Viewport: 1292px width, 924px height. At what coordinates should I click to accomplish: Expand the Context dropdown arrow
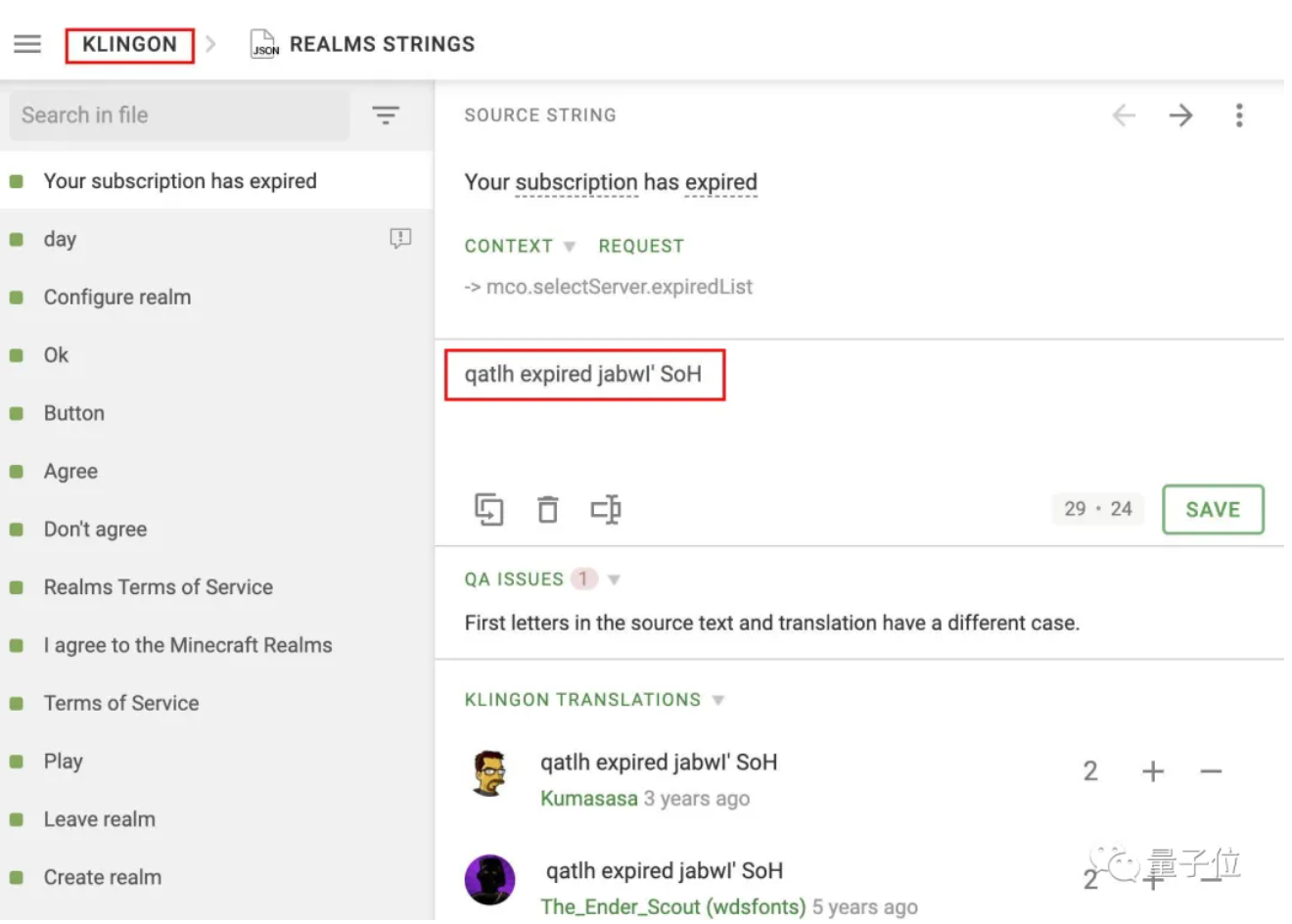[570, 247]
